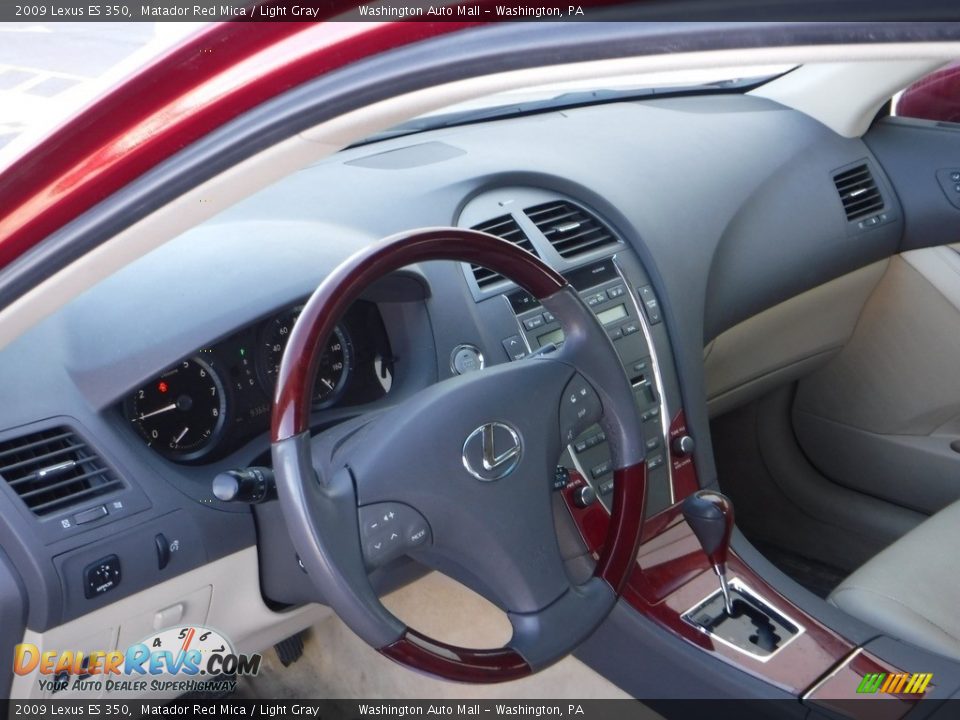Viewport: 960px width, 720px height.
Task: Click the turn signal stalk lever
Action: point(242,485)
